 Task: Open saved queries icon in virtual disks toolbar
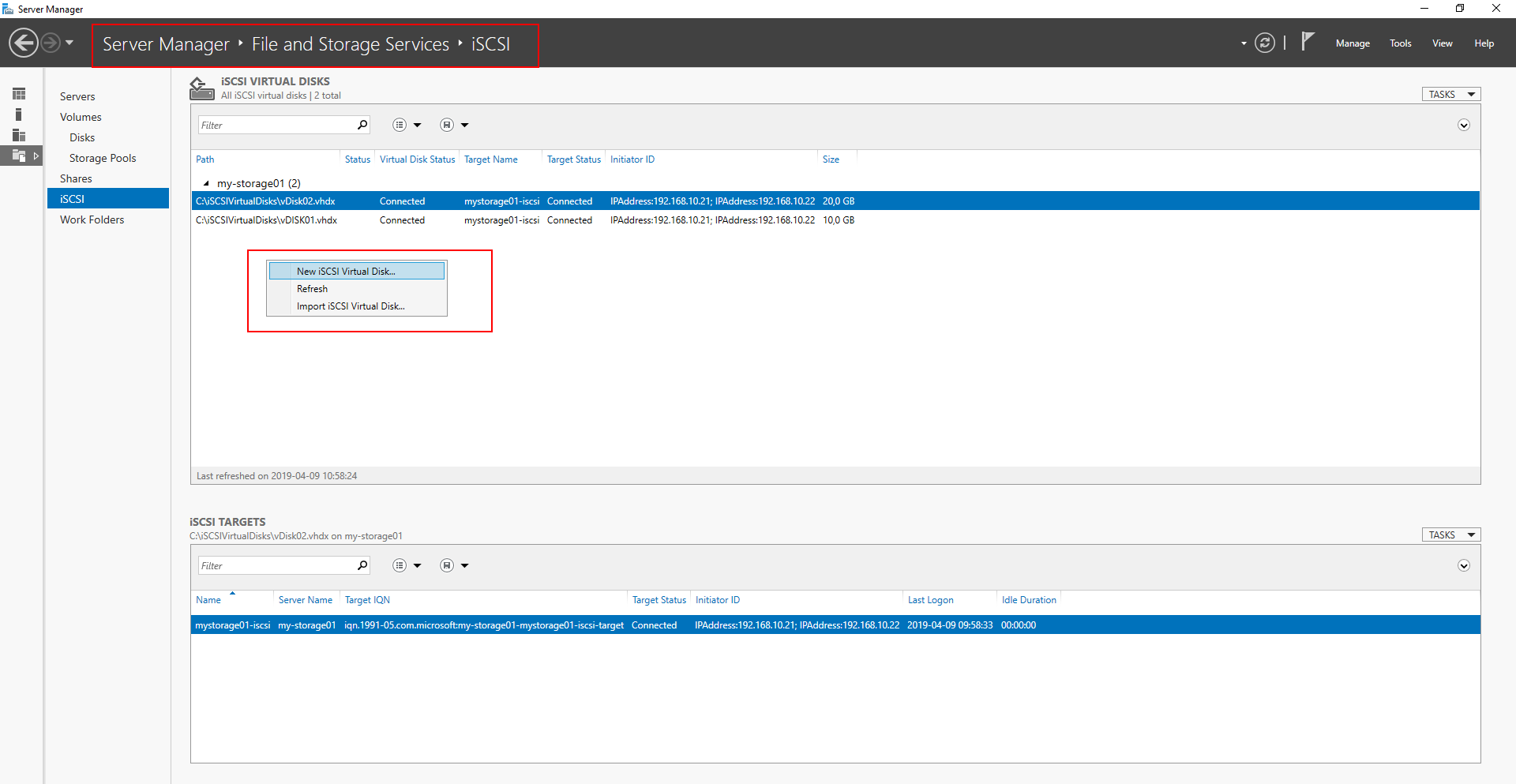click(x=447, y=125)
